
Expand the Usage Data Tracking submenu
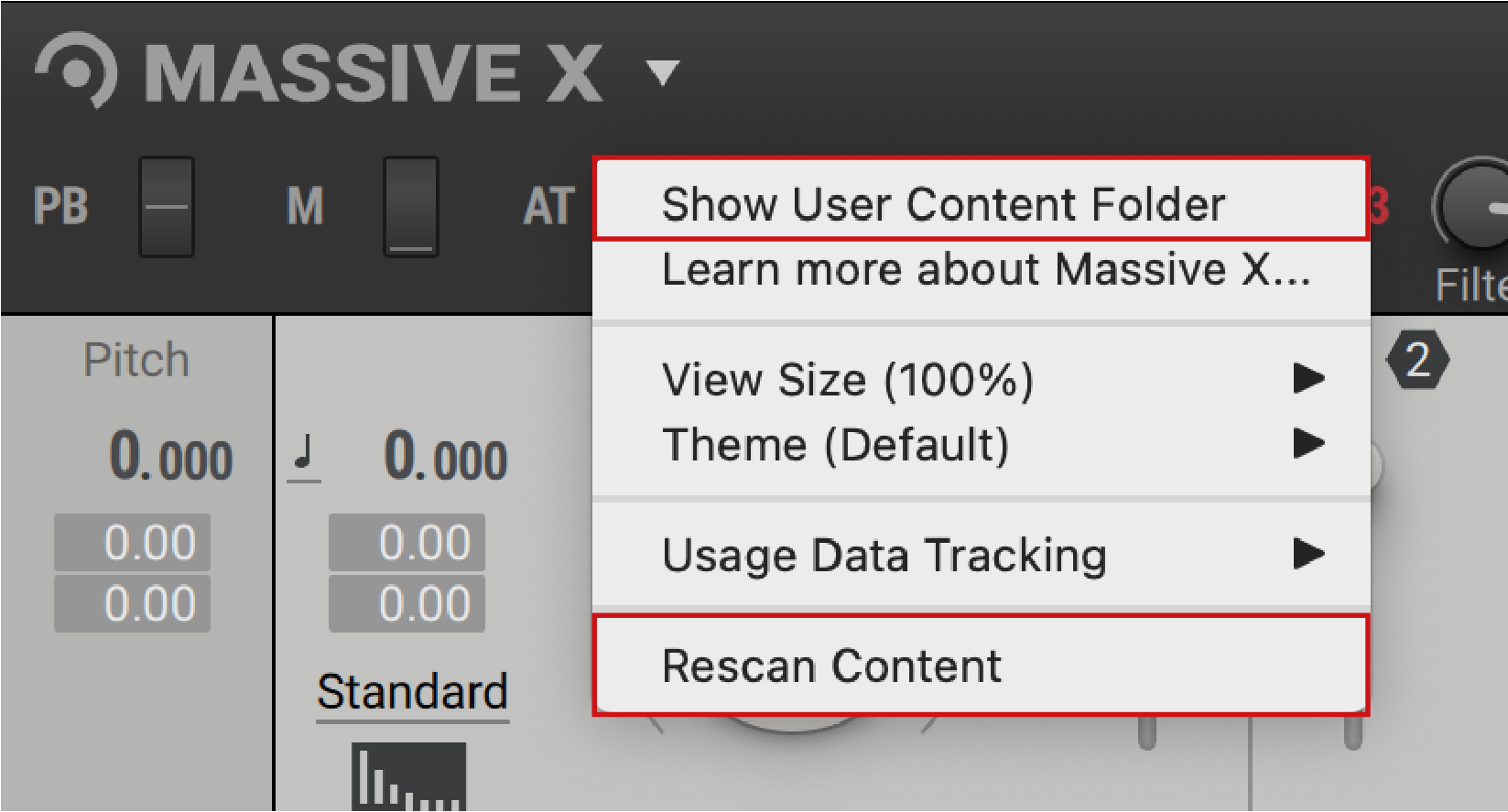[x=884, y=554]
